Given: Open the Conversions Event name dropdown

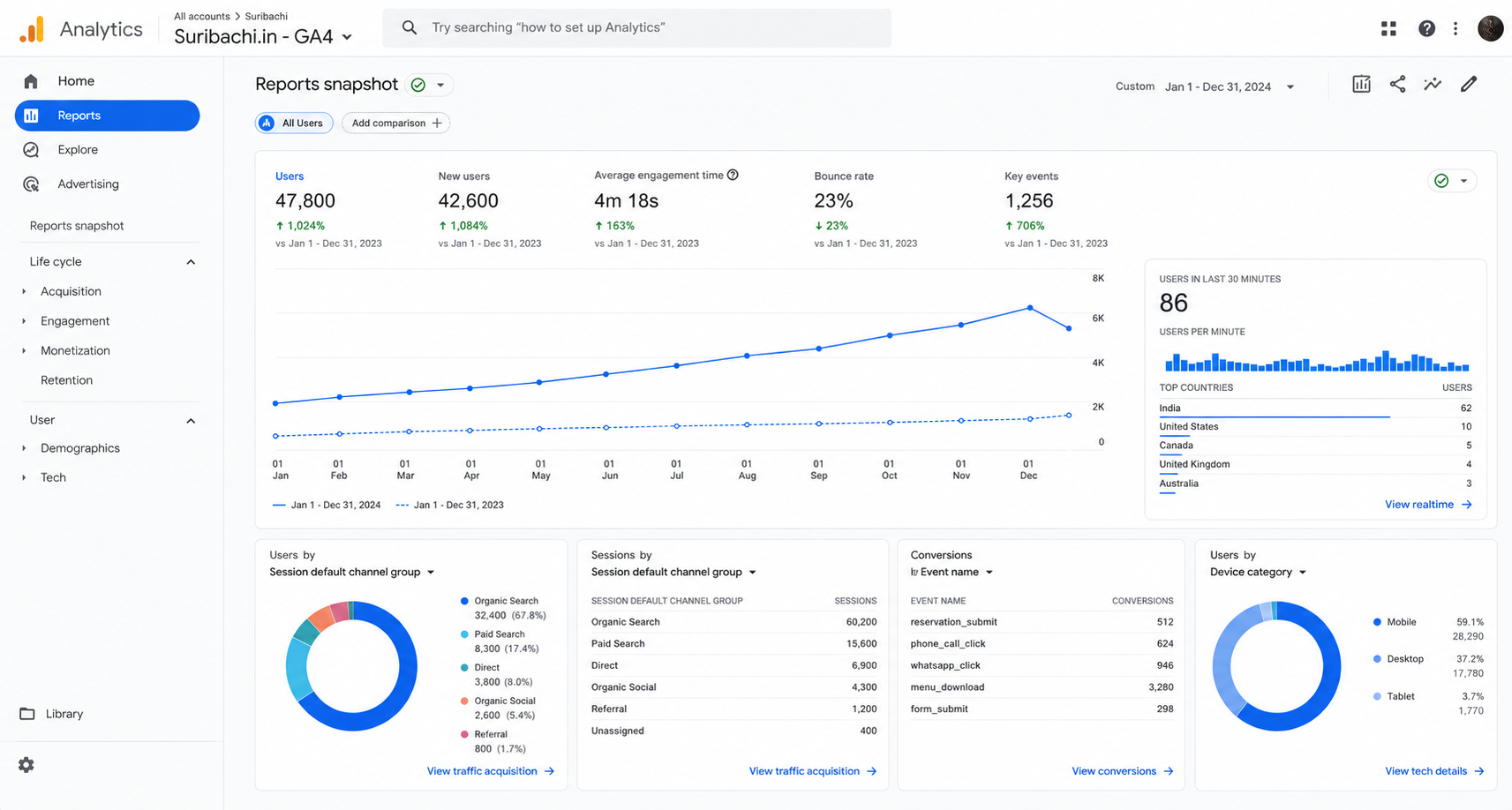Looking at the screenshot, I should pyautogui.click(x=952, y=573).
